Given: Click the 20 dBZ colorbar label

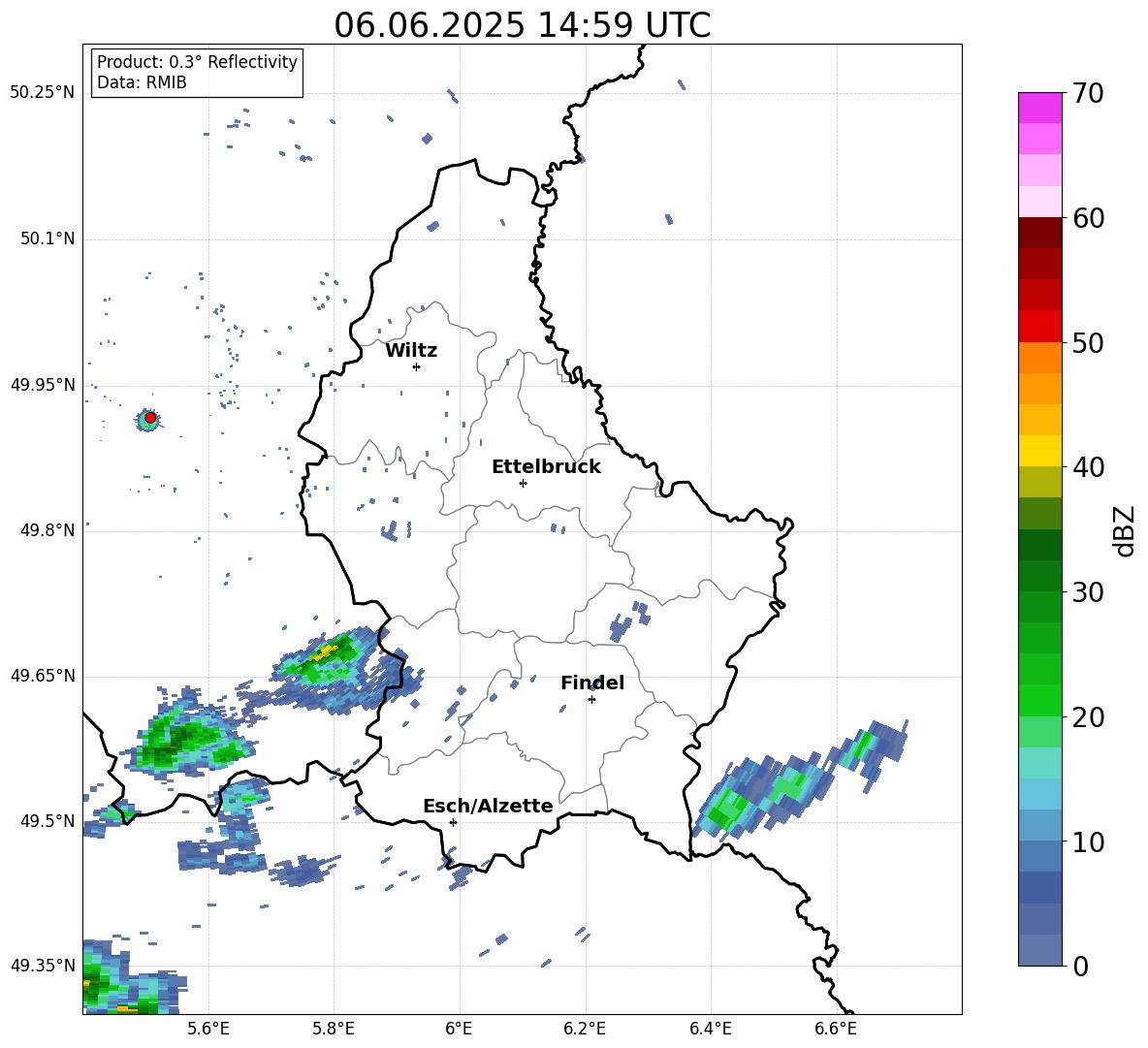Looking at the screenshot, I should pos(1088,717).
